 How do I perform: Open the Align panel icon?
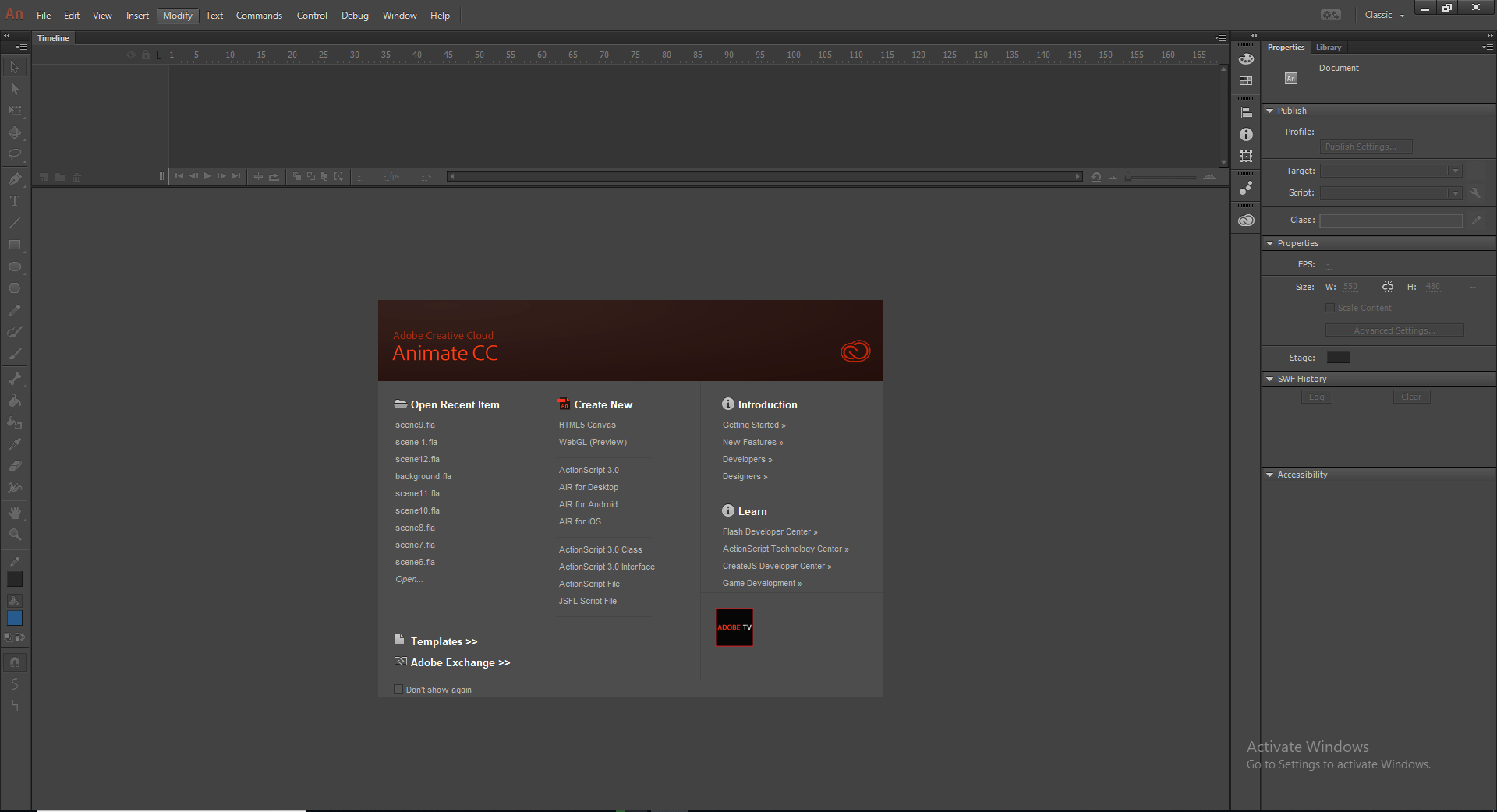pyautogui.click(x=1246, y=112)
